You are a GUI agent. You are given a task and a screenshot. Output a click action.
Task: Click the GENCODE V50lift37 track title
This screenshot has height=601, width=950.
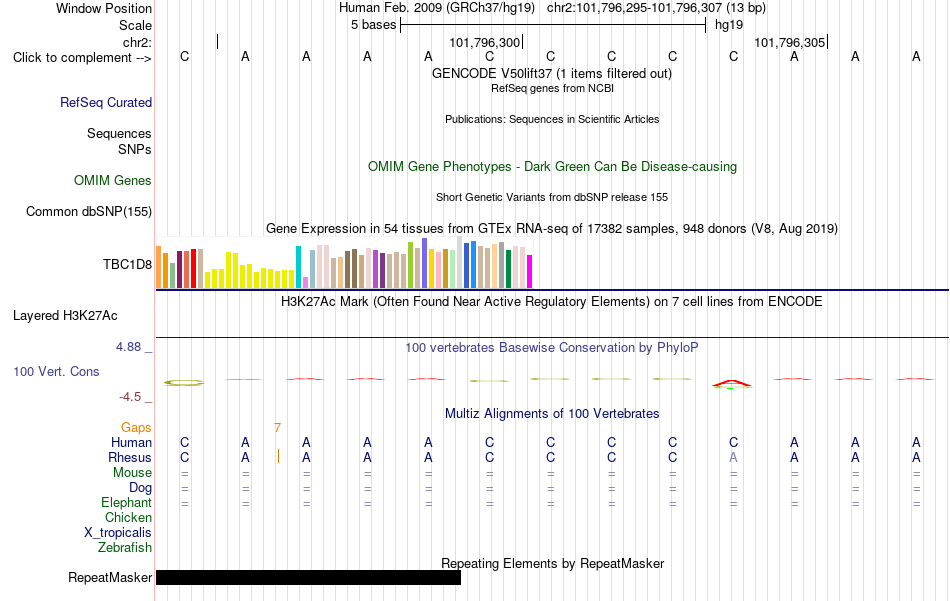coord(552,73)
